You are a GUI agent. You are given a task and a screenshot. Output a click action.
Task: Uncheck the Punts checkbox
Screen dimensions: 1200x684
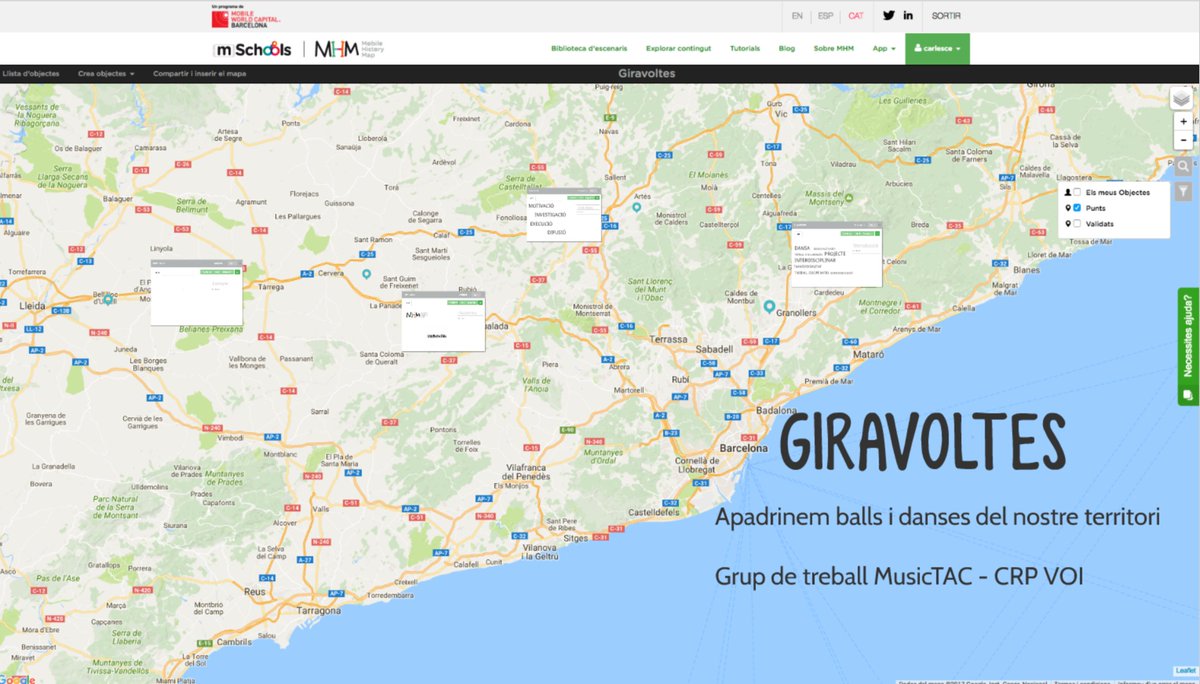point(1077,208)
